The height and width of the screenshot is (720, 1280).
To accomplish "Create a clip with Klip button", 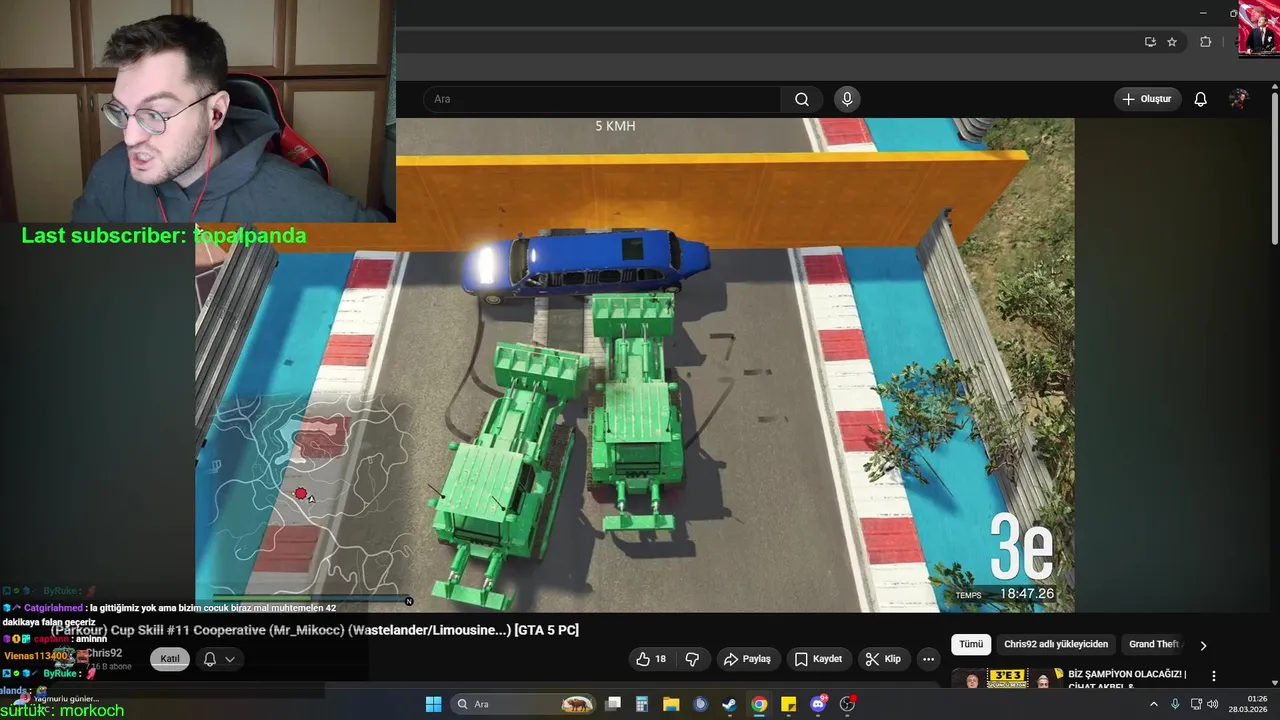I will pyautogui.click(x=883, y=659).
